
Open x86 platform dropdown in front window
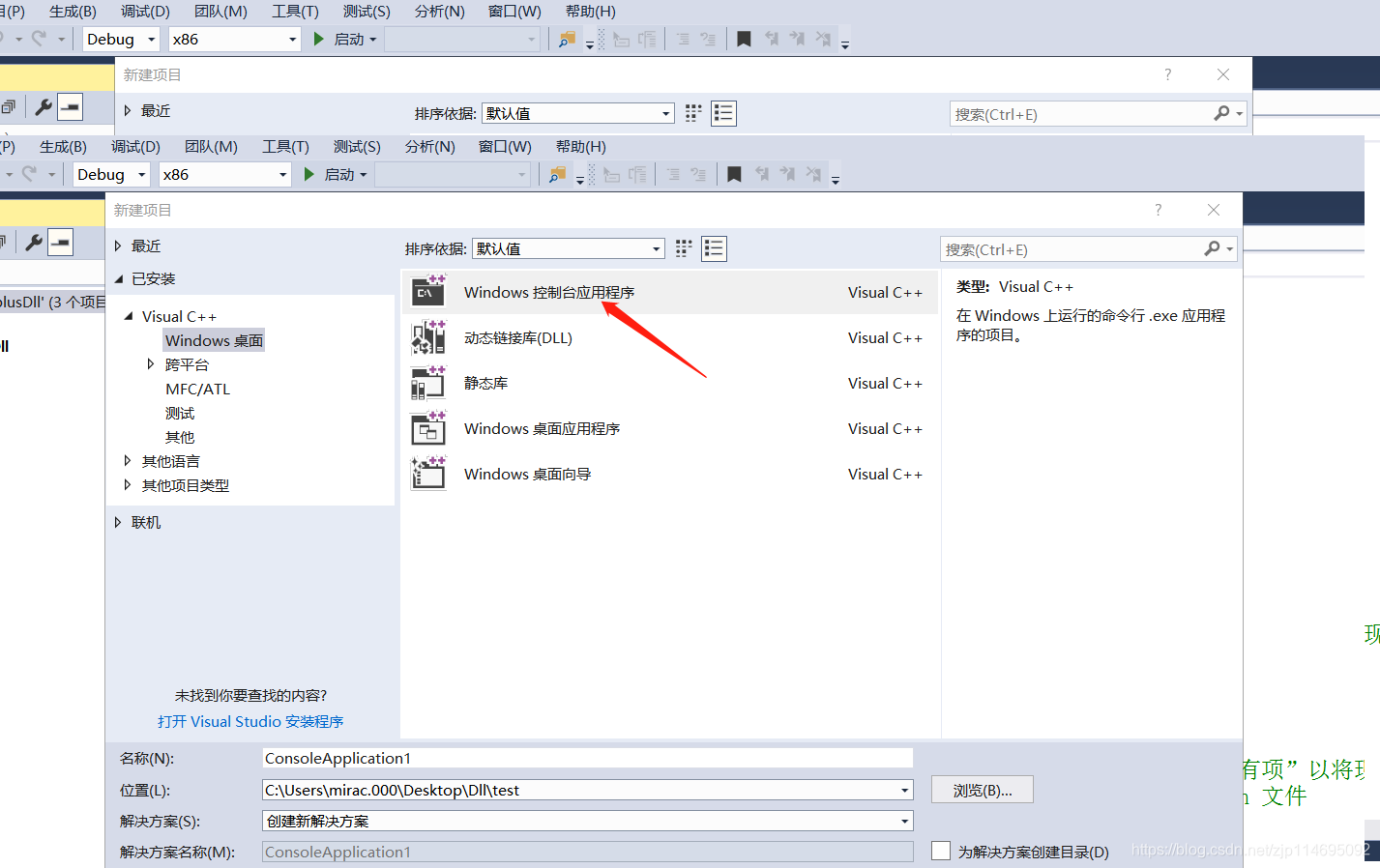point(283,174)
